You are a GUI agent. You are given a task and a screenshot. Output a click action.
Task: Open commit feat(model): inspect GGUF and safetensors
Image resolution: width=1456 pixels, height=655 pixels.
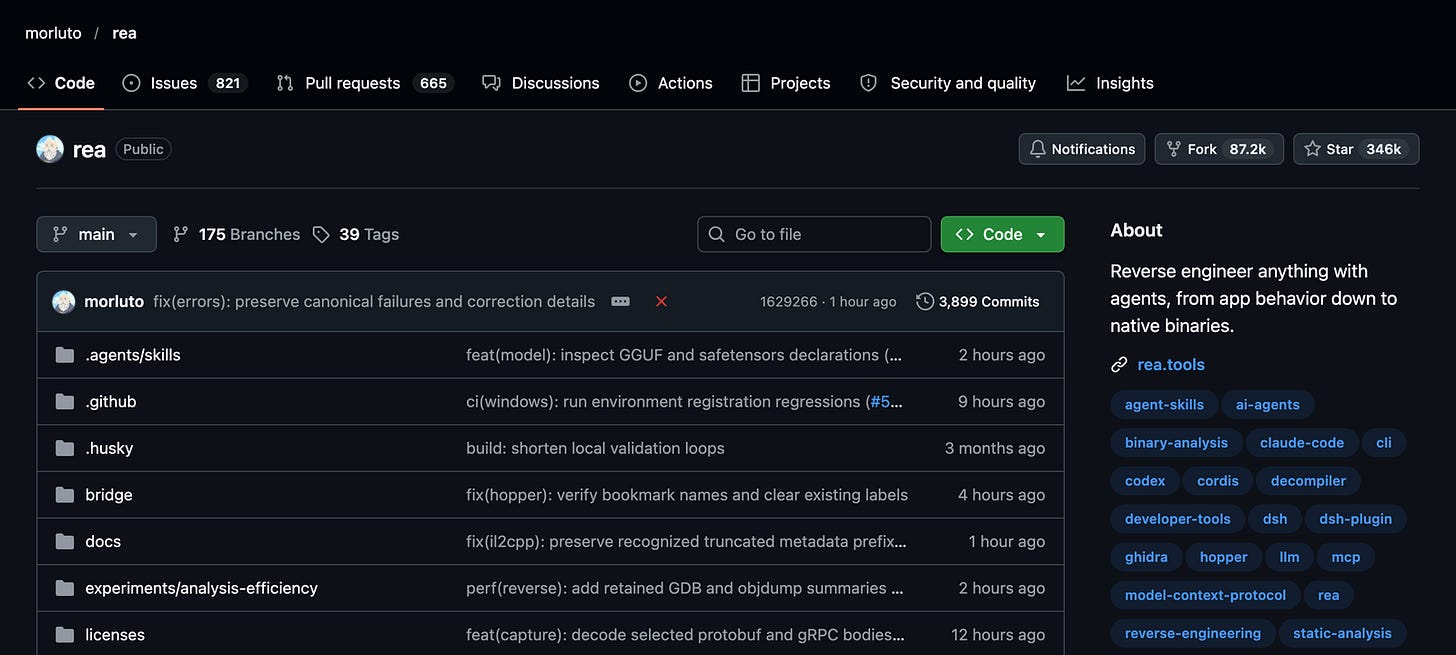point(684,355)
